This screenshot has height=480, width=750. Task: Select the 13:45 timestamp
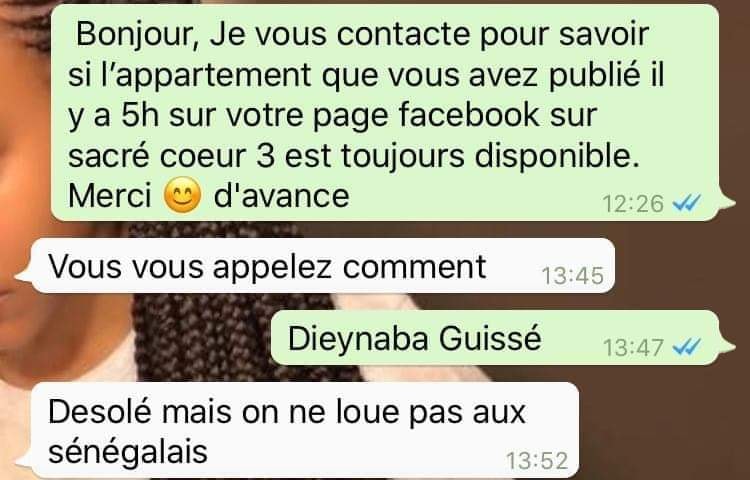click(x=573, y=276)
